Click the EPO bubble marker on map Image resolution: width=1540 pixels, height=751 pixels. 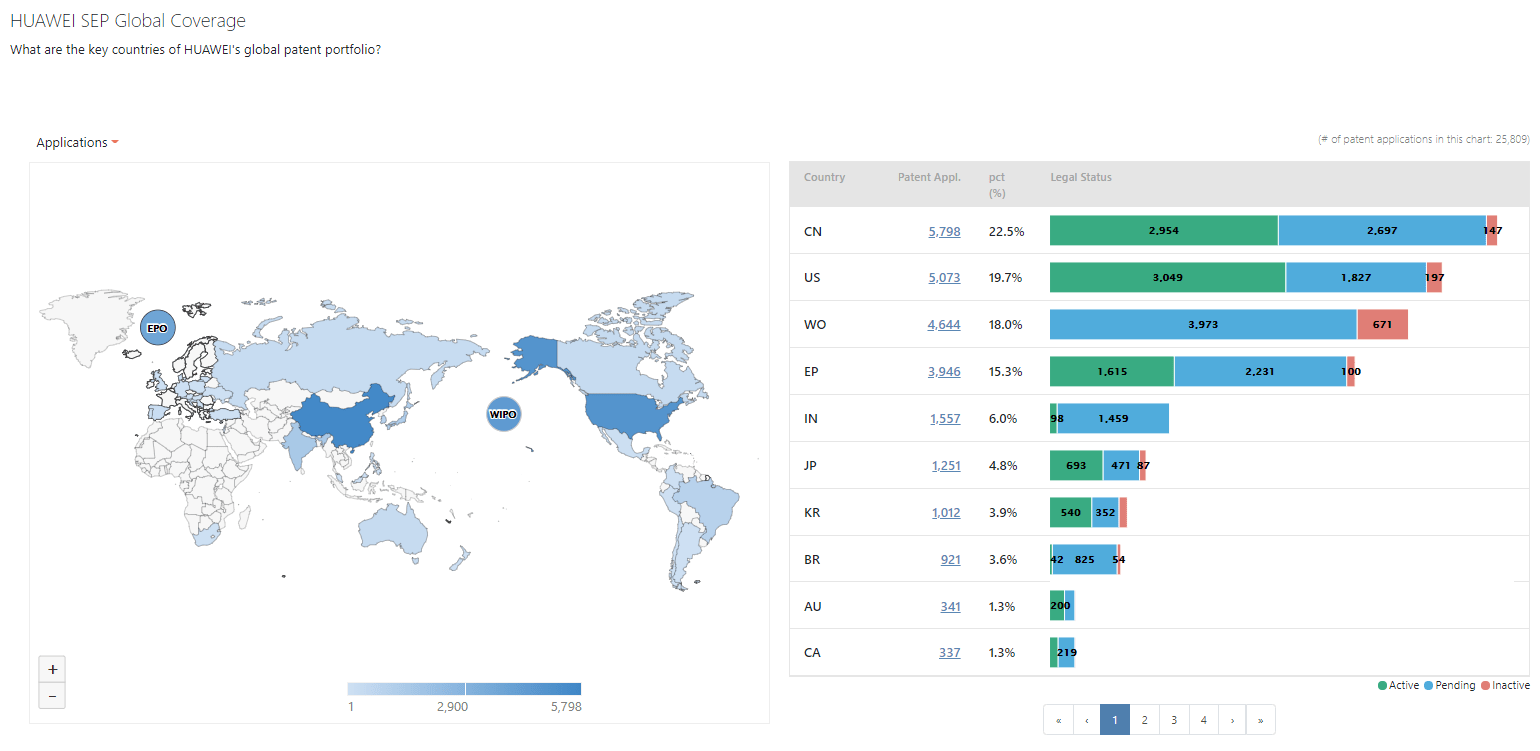point(157,328)
